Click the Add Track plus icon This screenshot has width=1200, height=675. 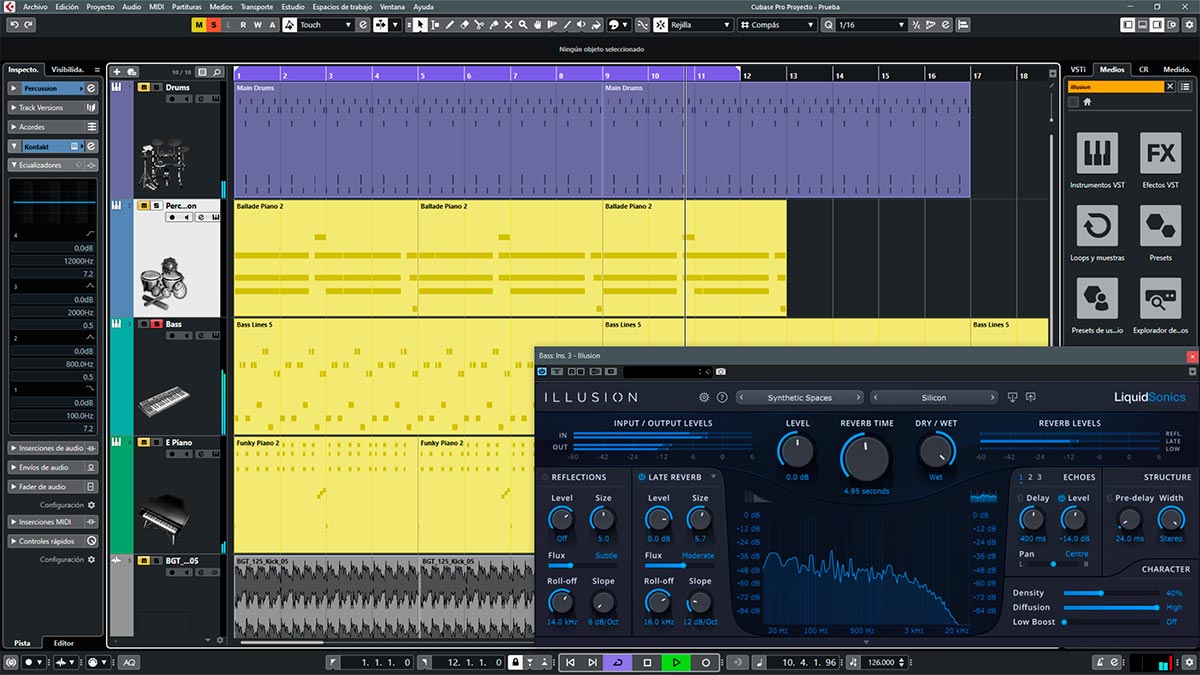(x=117, y=72)
